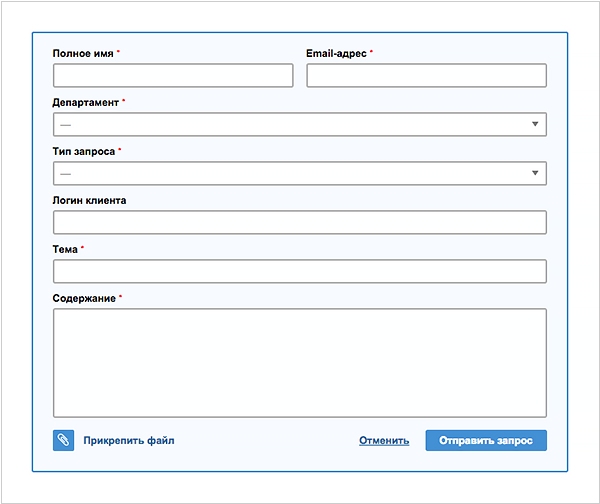Click the Прикрепить файл text link

coord(129,440)
